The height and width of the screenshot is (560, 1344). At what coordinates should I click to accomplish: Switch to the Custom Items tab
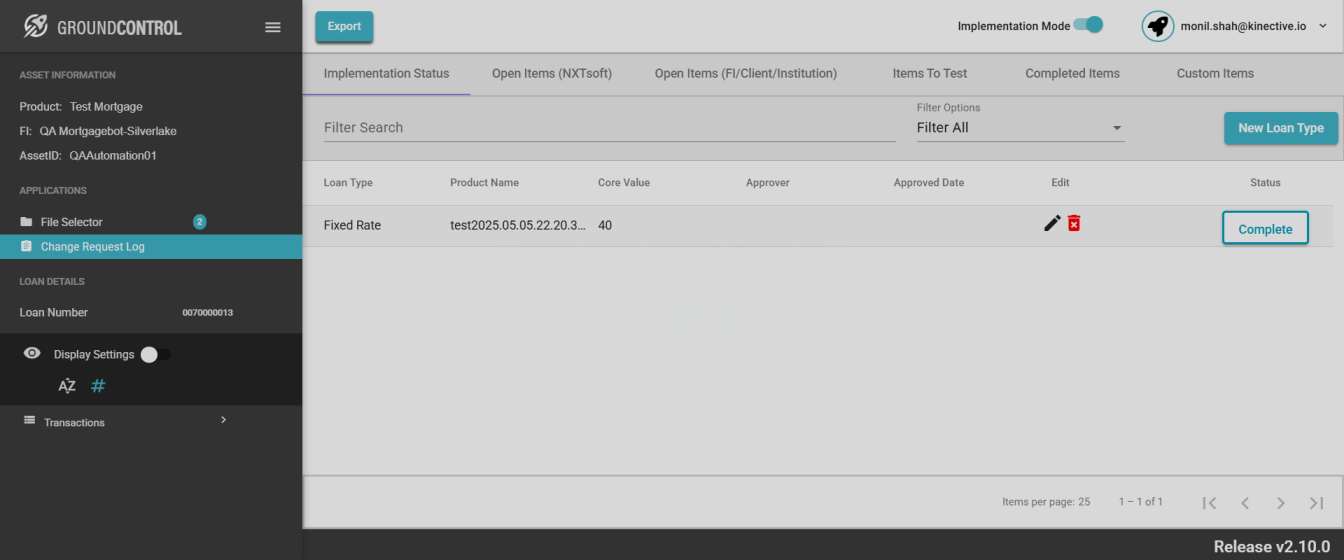pyautogui.click(x=1215, y=73)
